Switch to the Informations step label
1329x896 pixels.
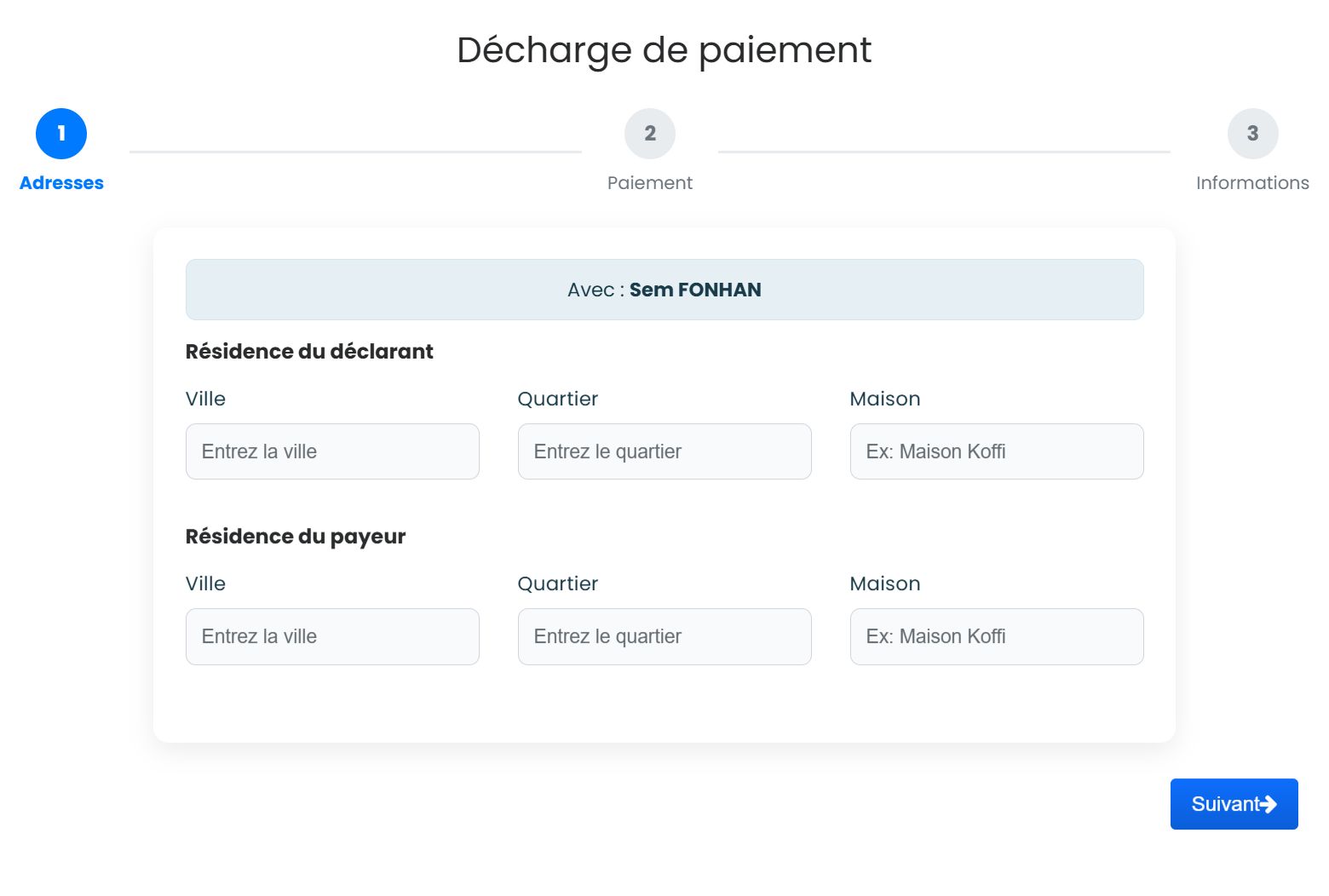point(1251,183)
